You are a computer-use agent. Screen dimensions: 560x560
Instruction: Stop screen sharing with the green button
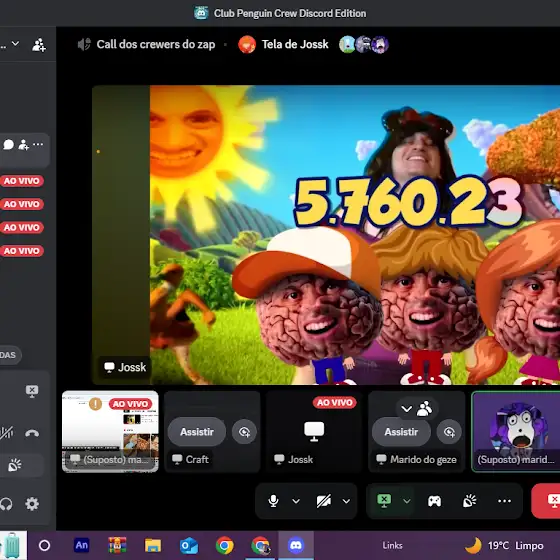tap(384, 501)
